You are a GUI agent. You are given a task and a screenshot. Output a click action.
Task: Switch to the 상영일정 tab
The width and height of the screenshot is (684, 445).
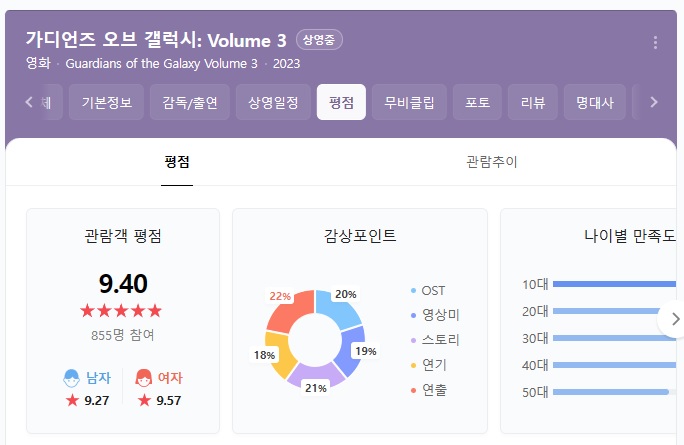coord(273,102)
